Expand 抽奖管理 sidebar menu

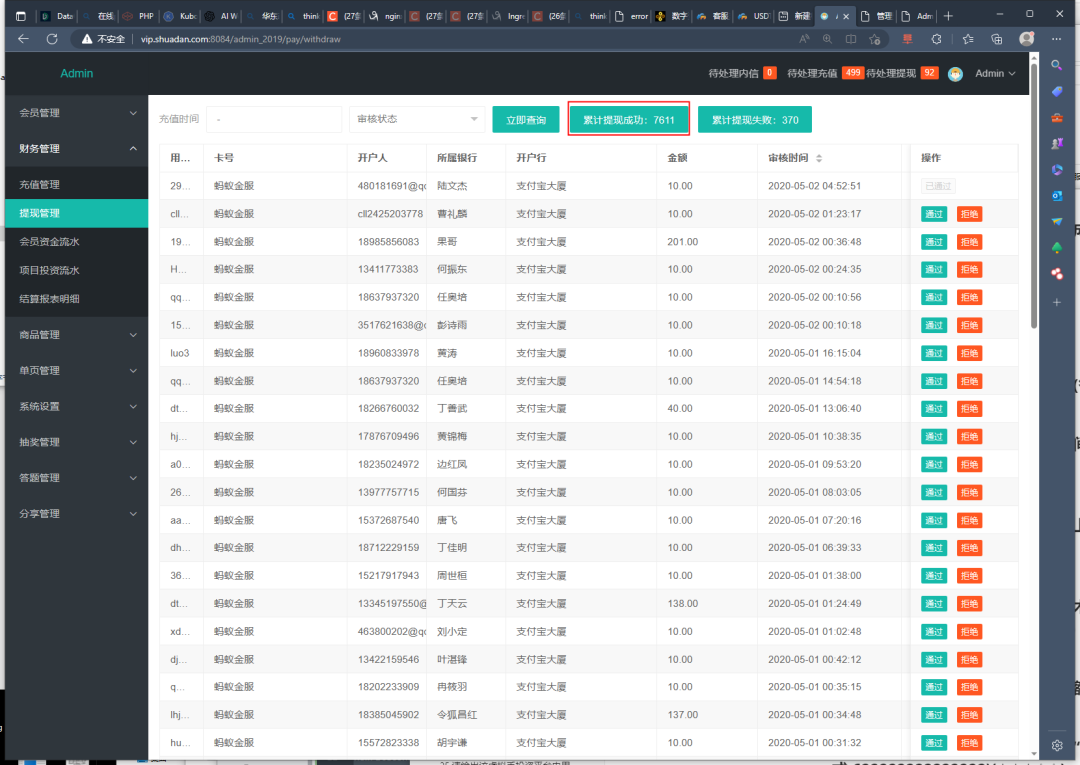(x=76, y=442)
